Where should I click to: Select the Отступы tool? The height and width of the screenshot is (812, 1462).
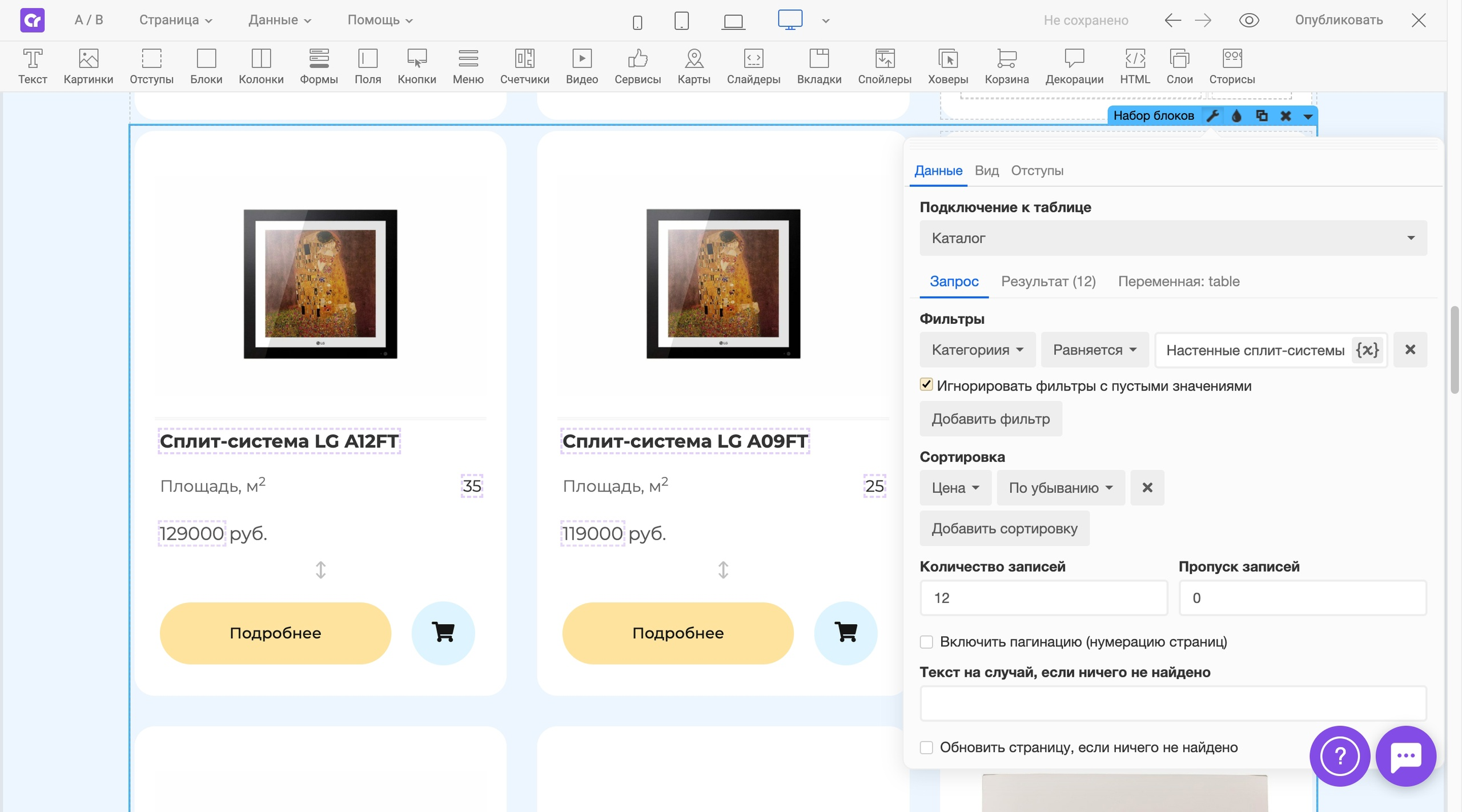pos(151,66)
